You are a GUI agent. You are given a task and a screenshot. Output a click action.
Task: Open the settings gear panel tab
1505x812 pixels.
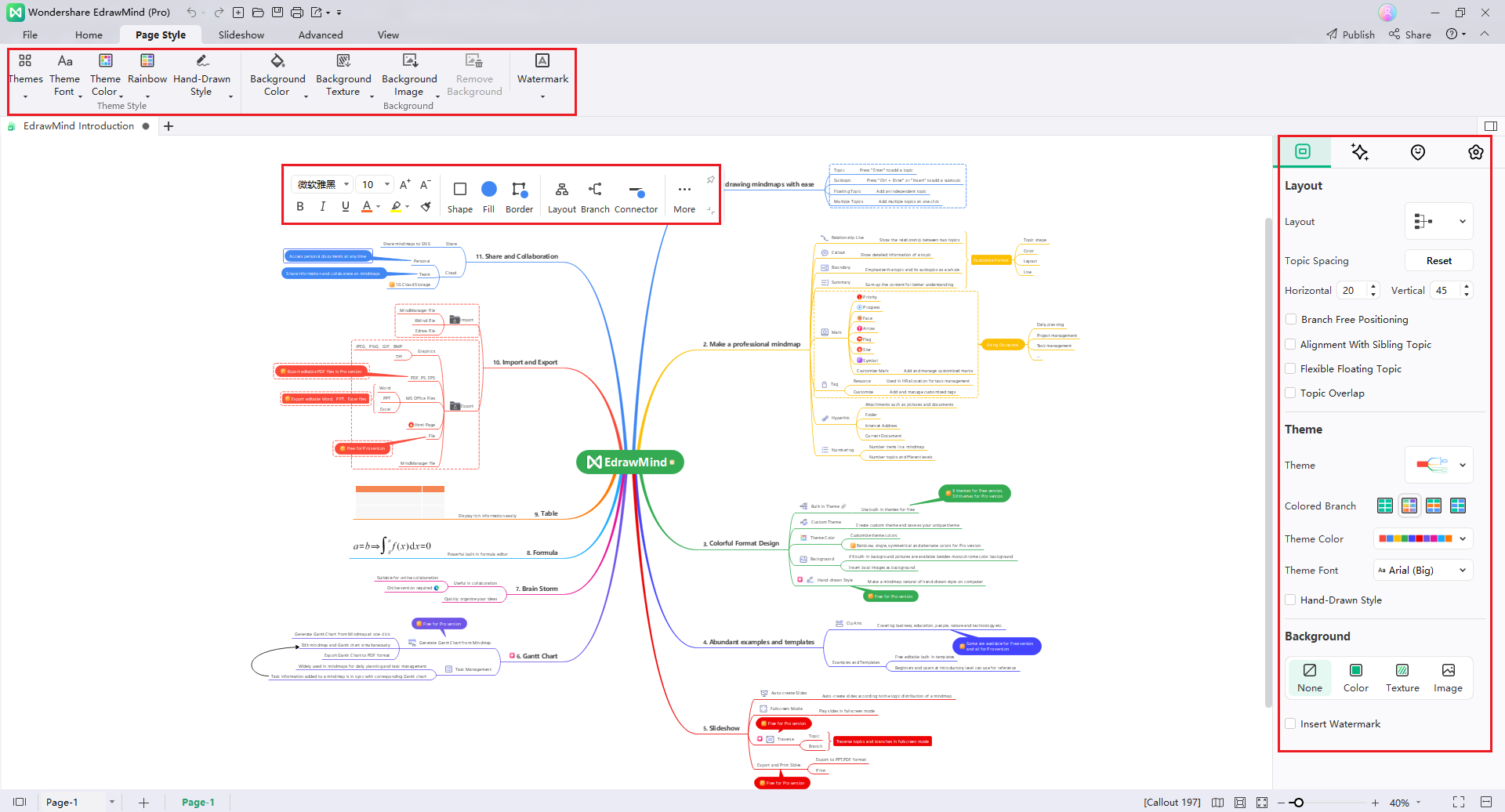coord(1475,152)
